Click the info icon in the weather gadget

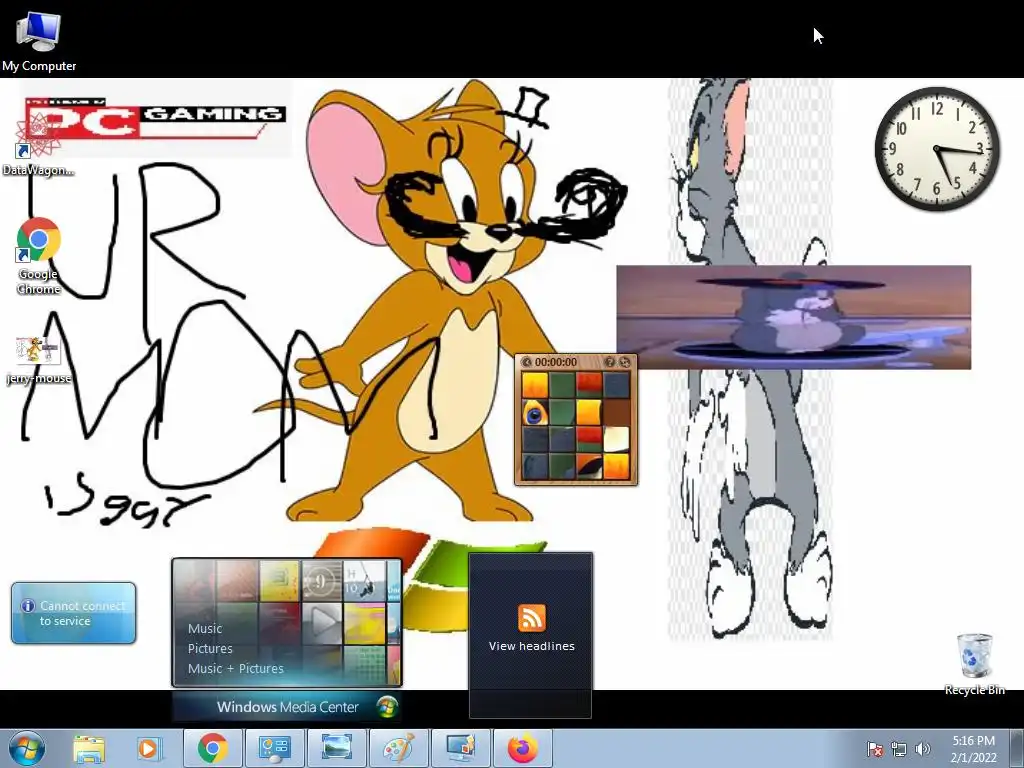click(x=27, y=606)
